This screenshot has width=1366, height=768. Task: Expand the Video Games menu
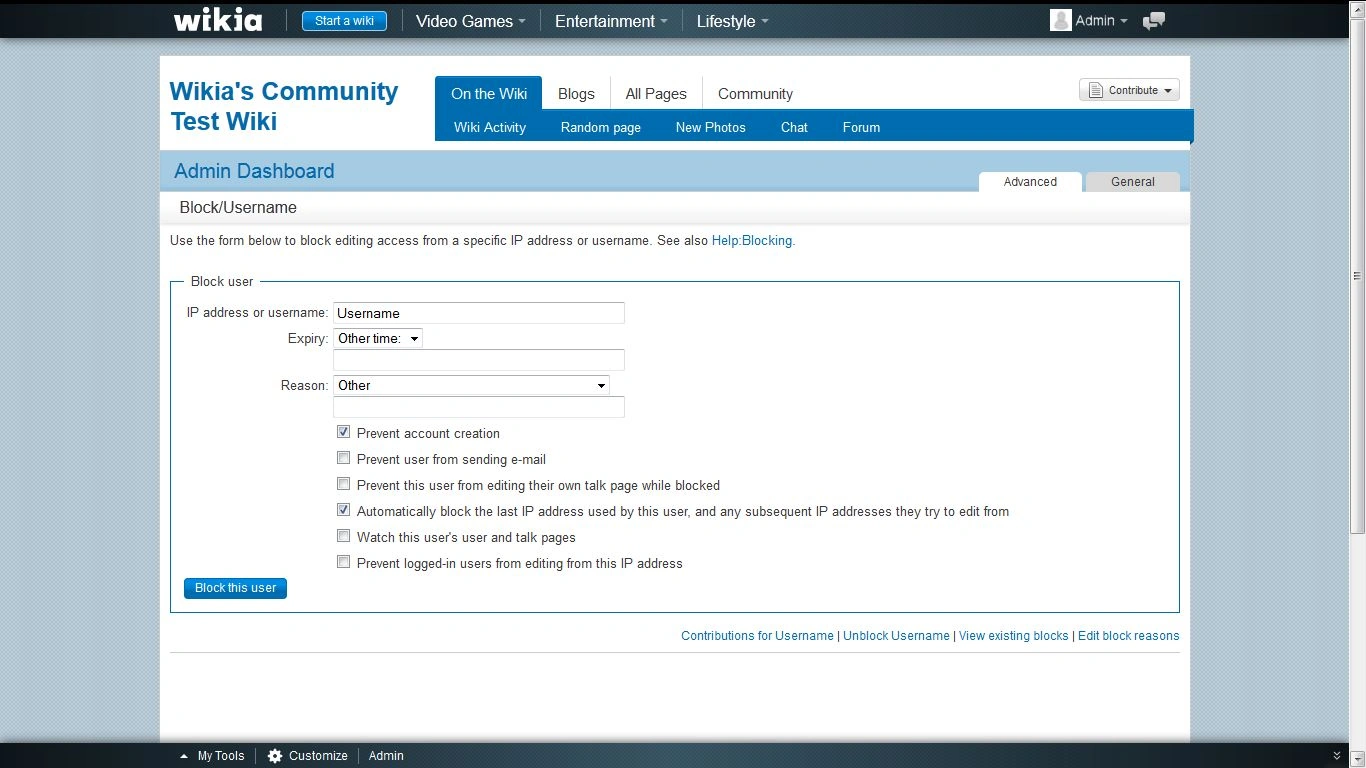470,21
